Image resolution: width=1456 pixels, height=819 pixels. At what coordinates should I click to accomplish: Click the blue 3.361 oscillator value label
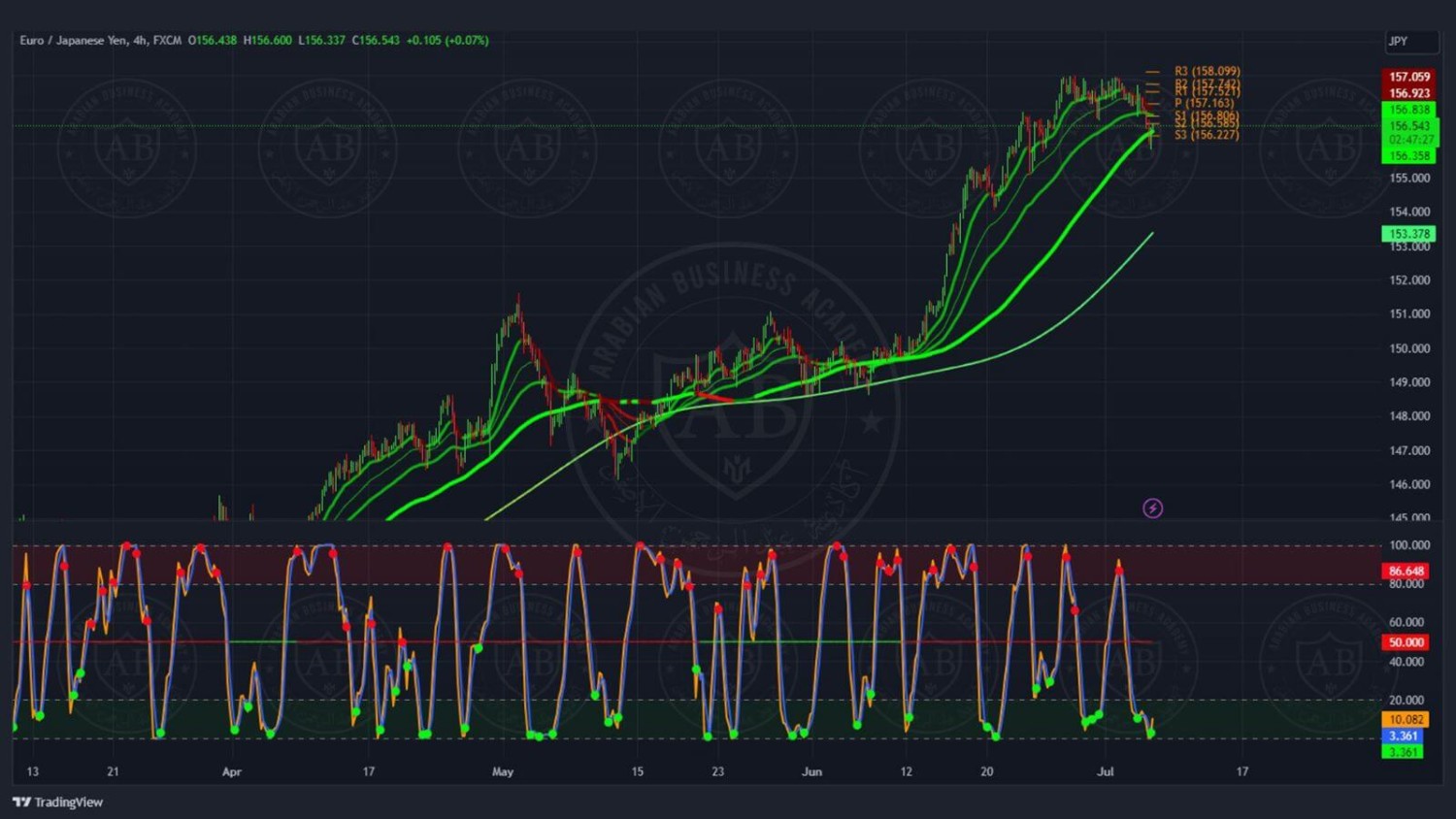pyautogui.click(x=1403, y=737)
